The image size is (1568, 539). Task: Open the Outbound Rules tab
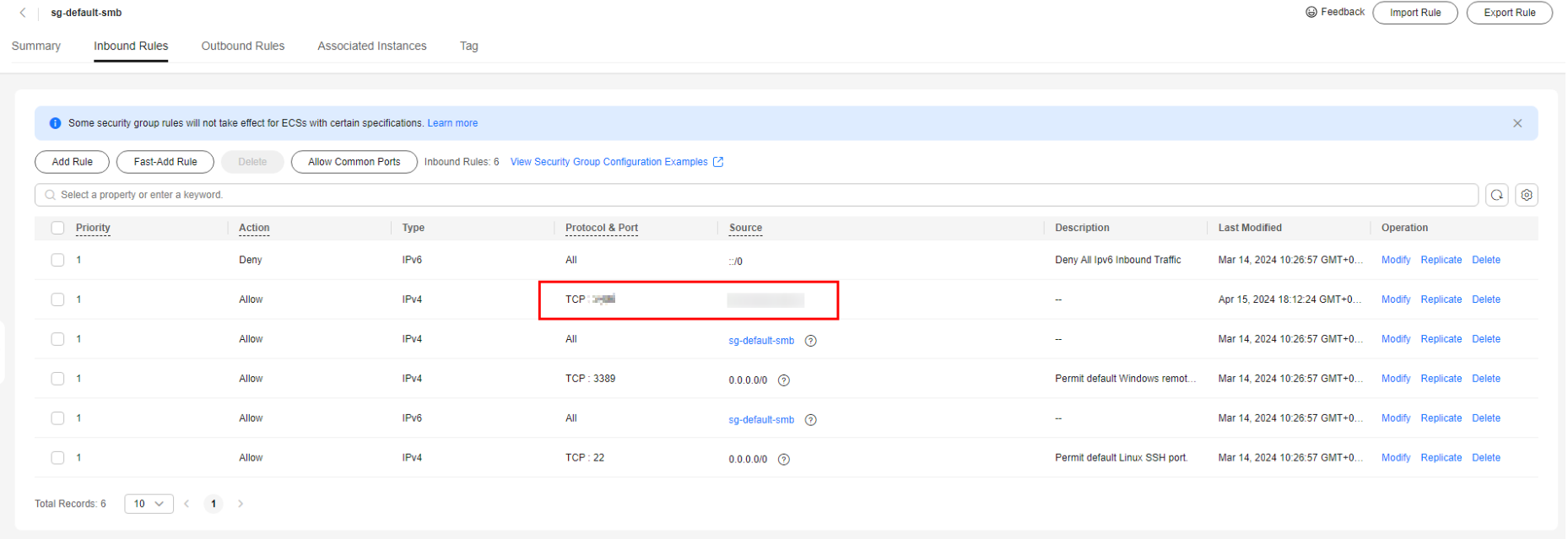pos(243,46)
